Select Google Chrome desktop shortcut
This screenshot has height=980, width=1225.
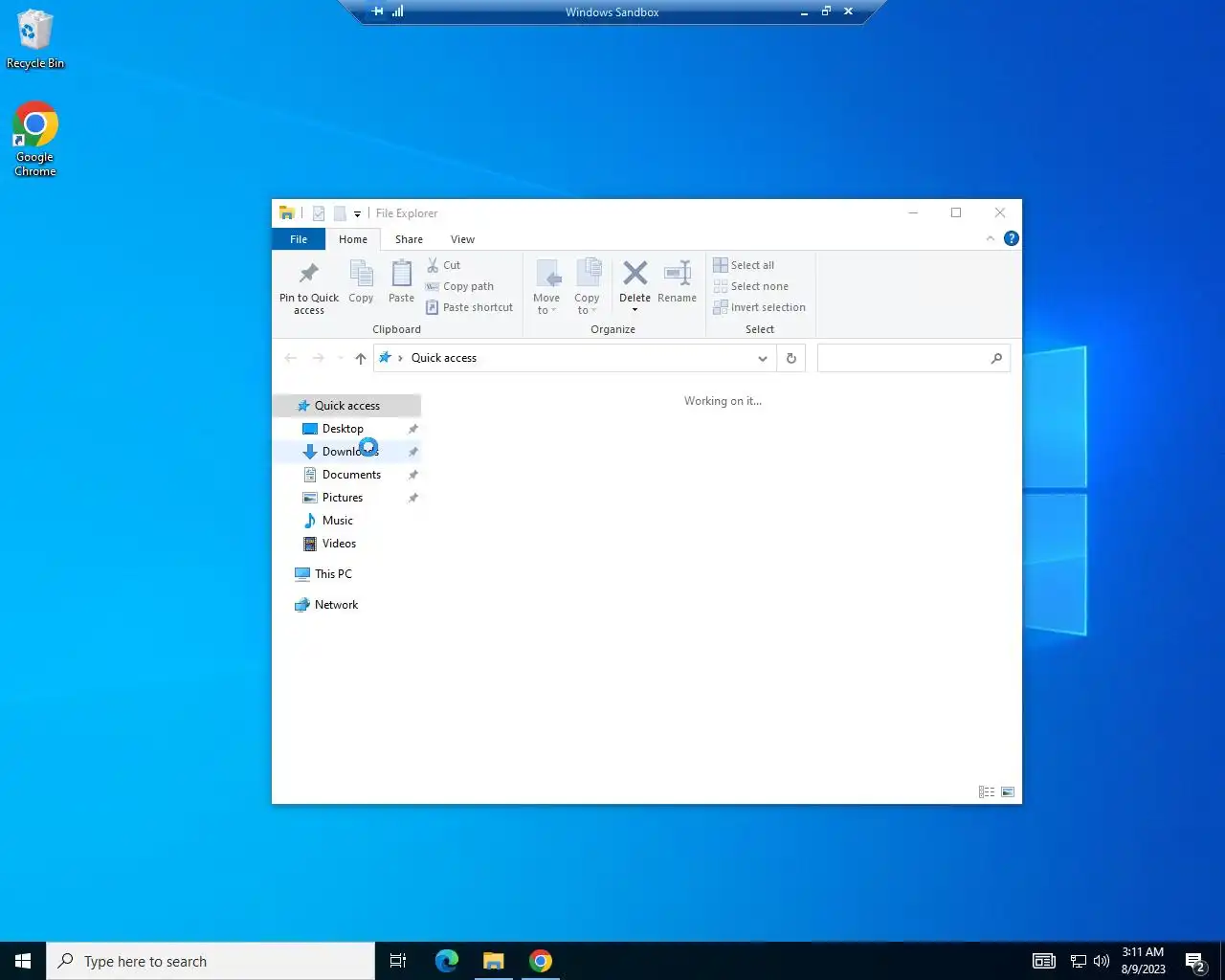[x=35, y=140]
